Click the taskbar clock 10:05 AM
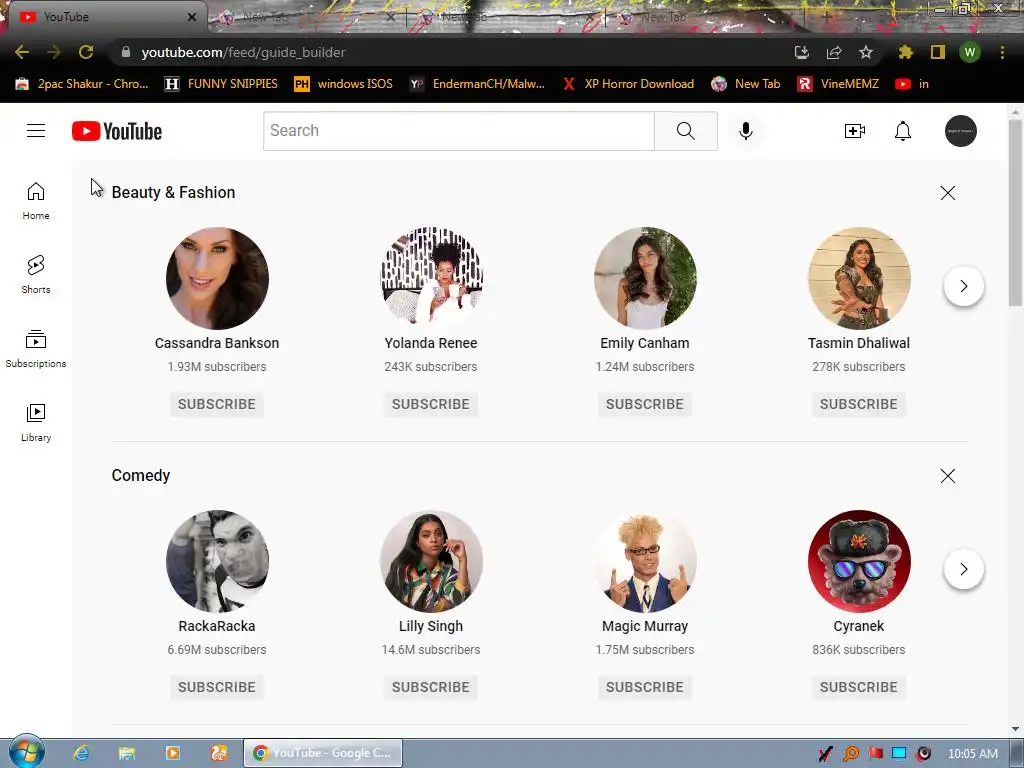The image size is (1024, 768). [x=972, y=754]
